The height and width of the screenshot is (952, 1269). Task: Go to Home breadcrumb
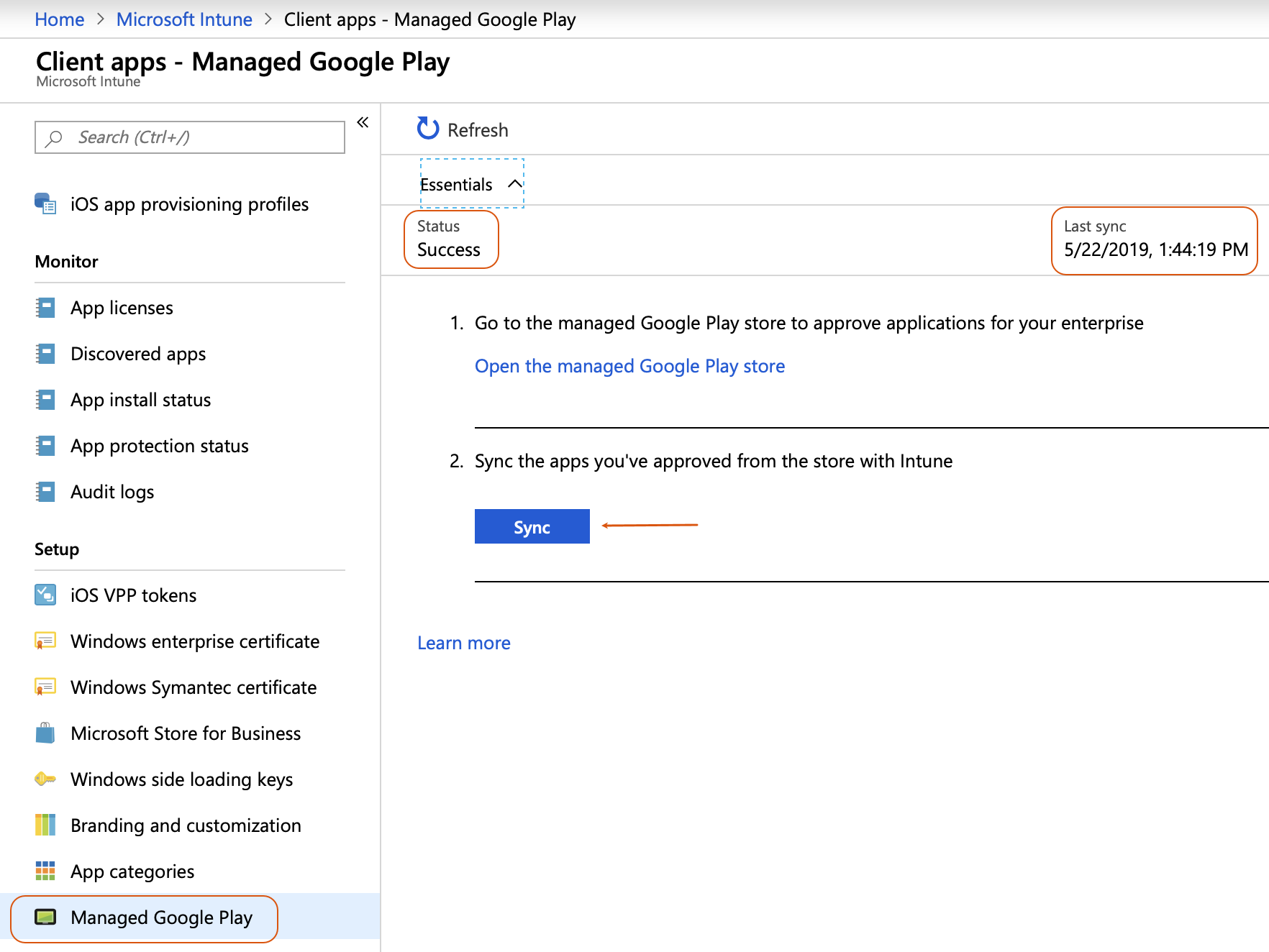tap(60, 19)
